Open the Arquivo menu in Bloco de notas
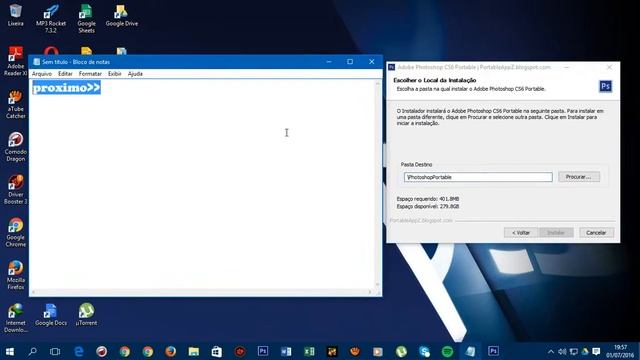This screenshot has width=640, height=360. 42,74
